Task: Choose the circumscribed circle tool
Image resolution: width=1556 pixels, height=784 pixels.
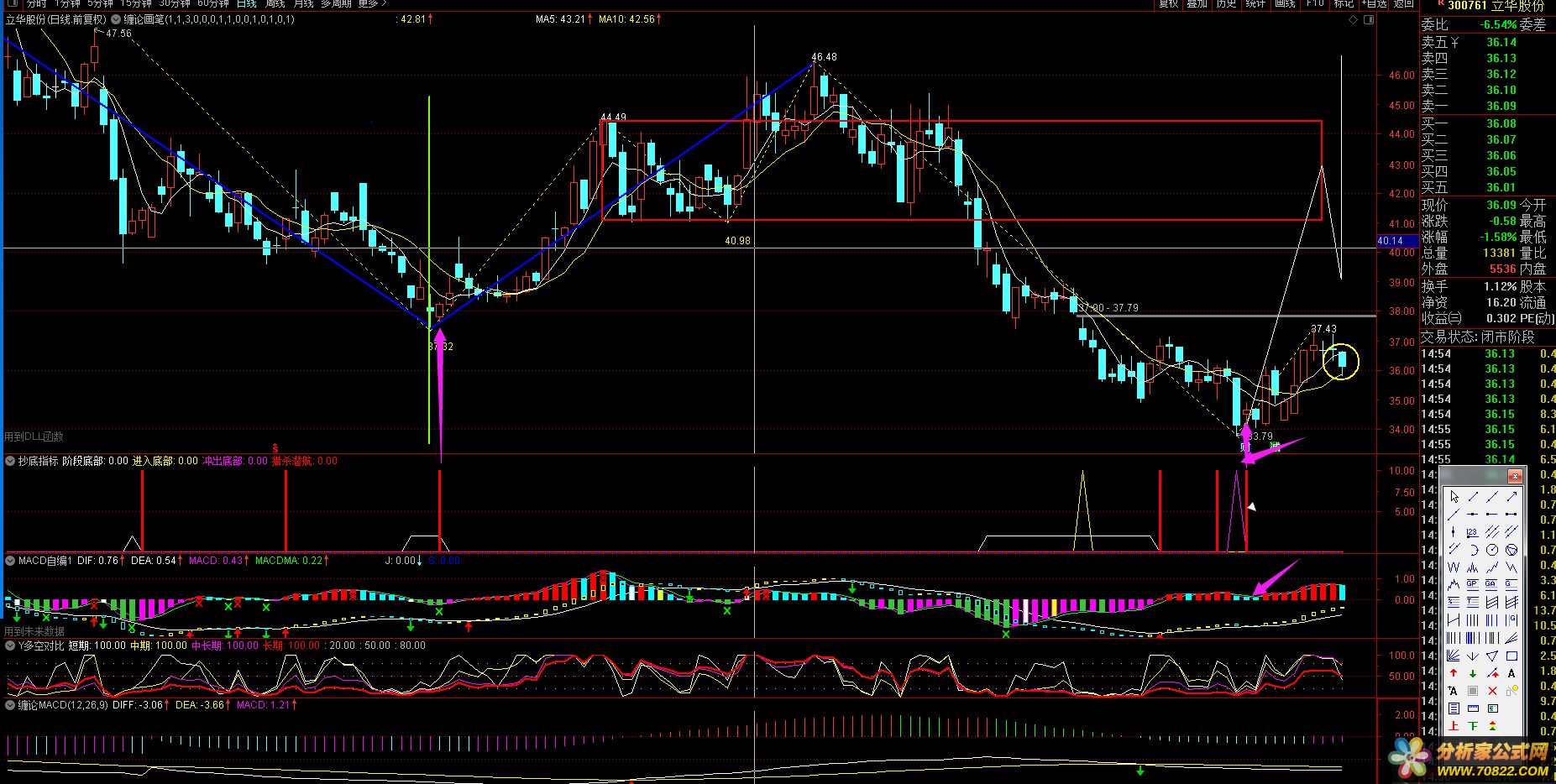Action: pos(1511,550)
